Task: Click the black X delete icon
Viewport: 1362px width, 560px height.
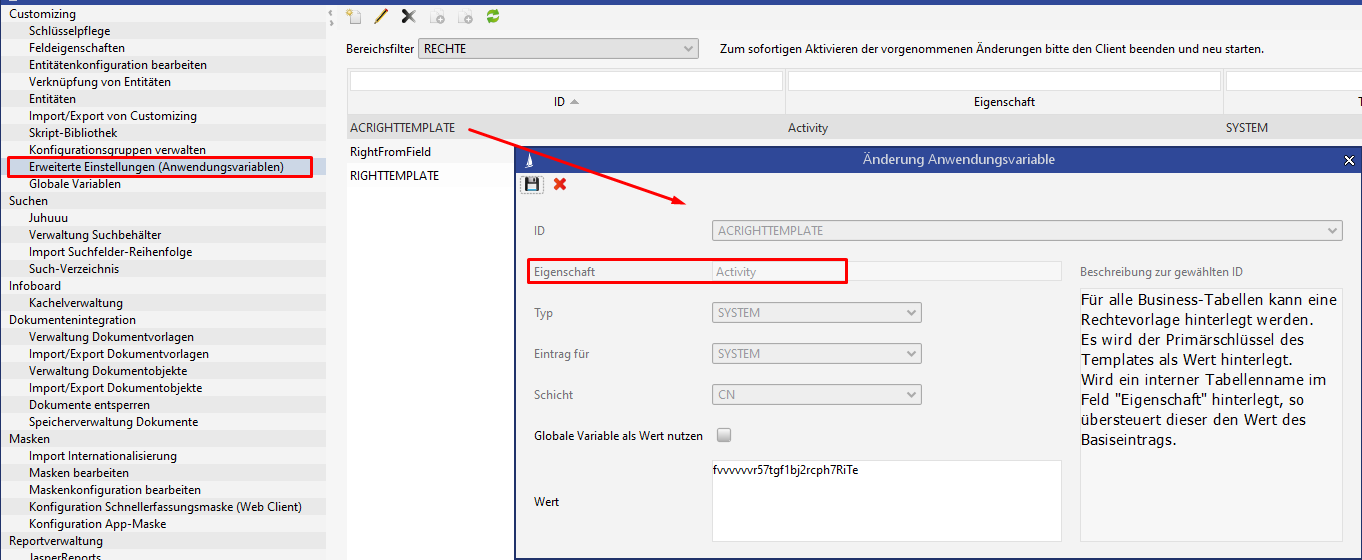Action: pos(408,16)
